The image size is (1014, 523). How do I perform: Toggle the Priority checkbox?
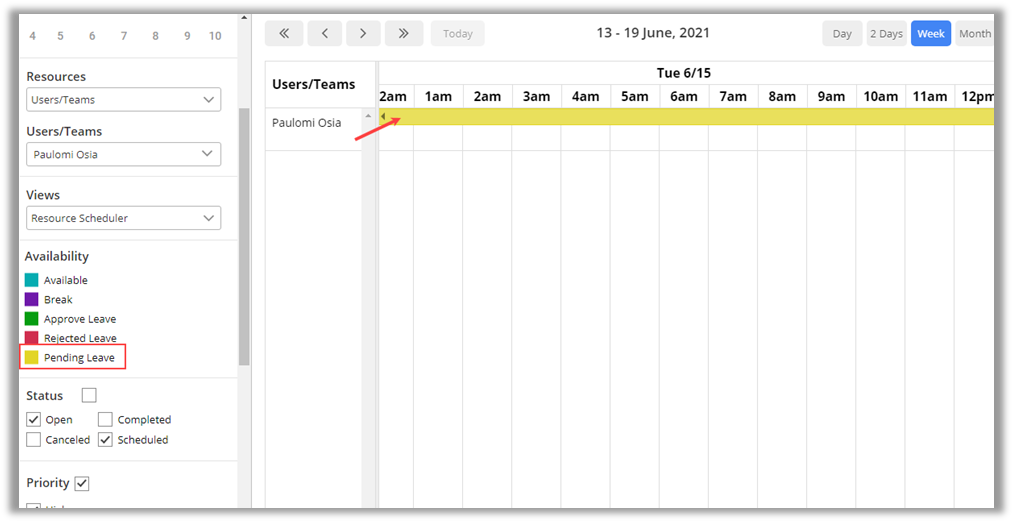(x=82, y=483)
